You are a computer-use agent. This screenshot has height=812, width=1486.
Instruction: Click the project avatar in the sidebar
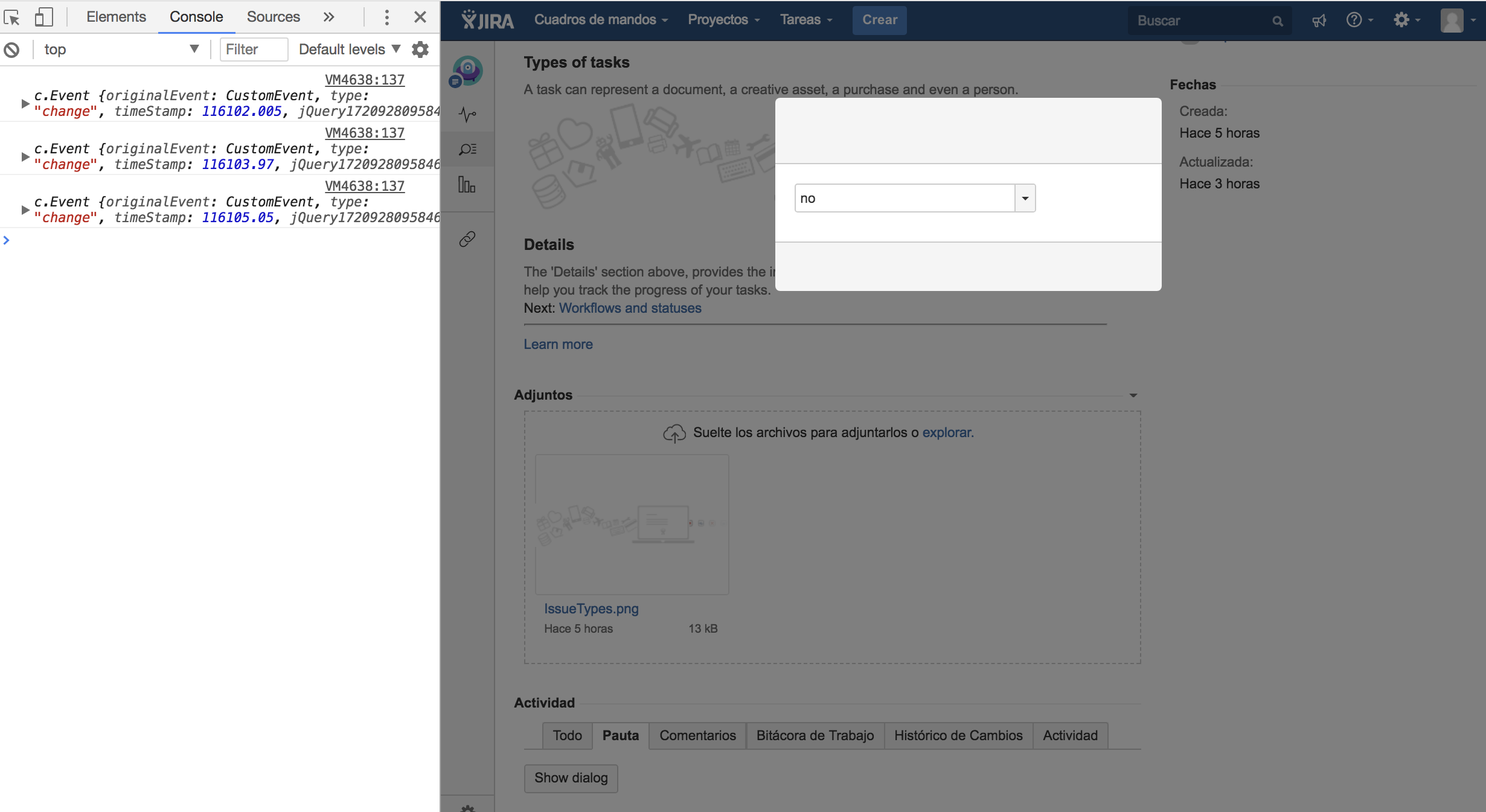point(467,71)
